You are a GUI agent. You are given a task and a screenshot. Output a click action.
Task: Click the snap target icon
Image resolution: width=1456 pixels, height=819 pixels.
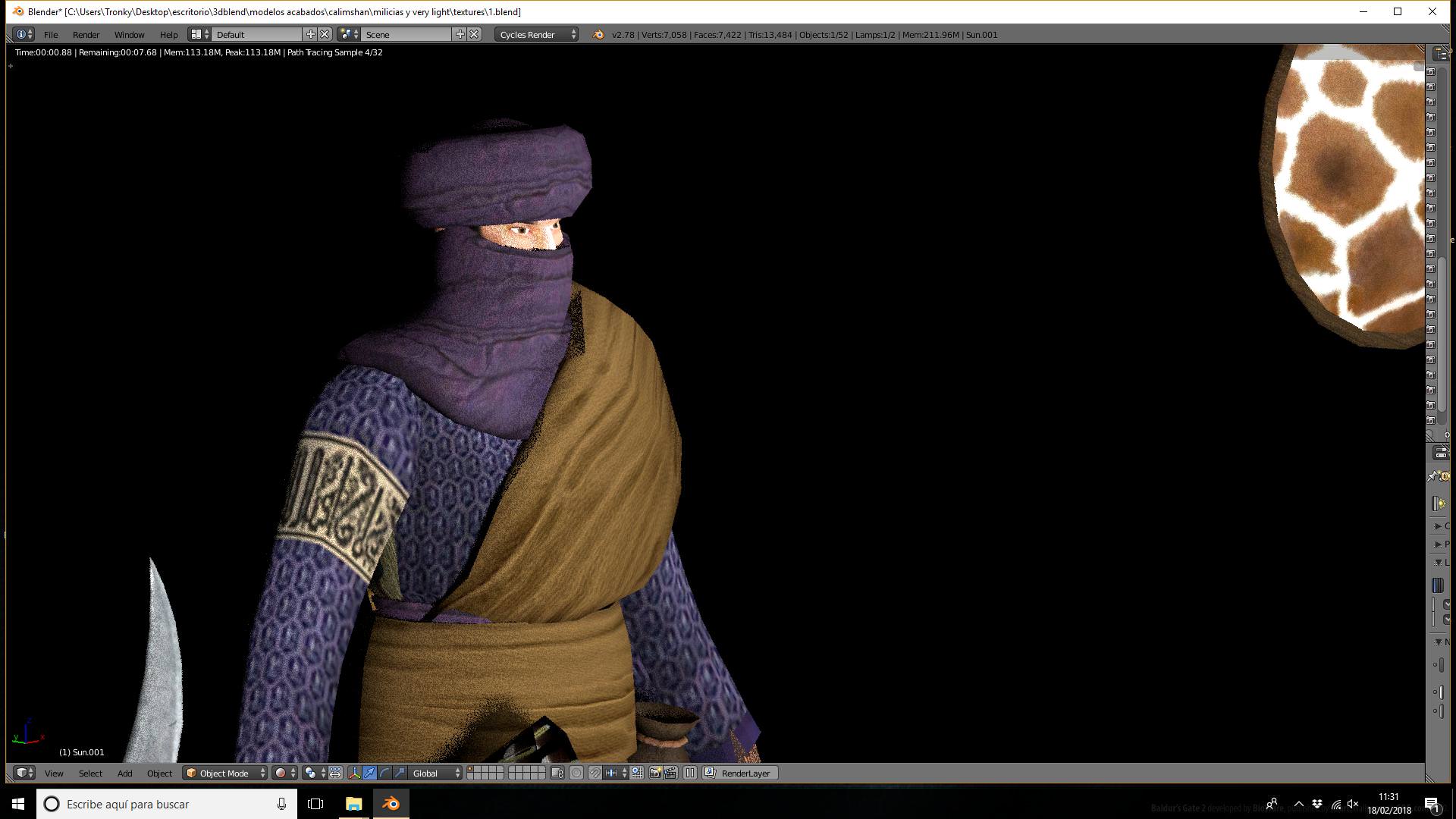point(637,773)
